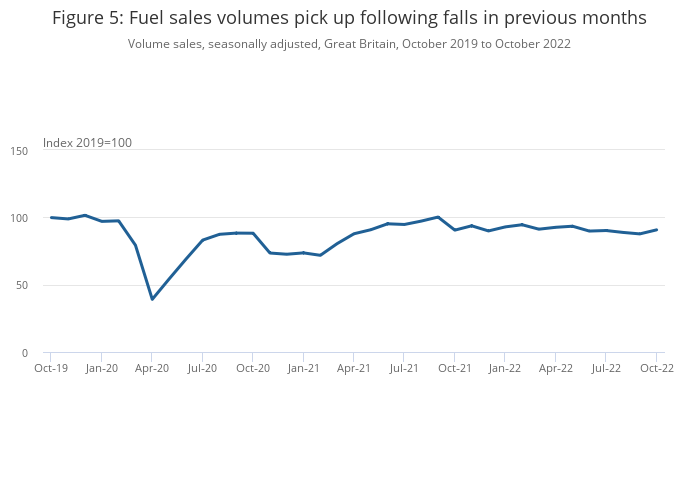Select the Oct-21 x-axis label
Image resolution: width=700 pixels, height=502 pixels.
pyautogui.click(x=455, y=368)
